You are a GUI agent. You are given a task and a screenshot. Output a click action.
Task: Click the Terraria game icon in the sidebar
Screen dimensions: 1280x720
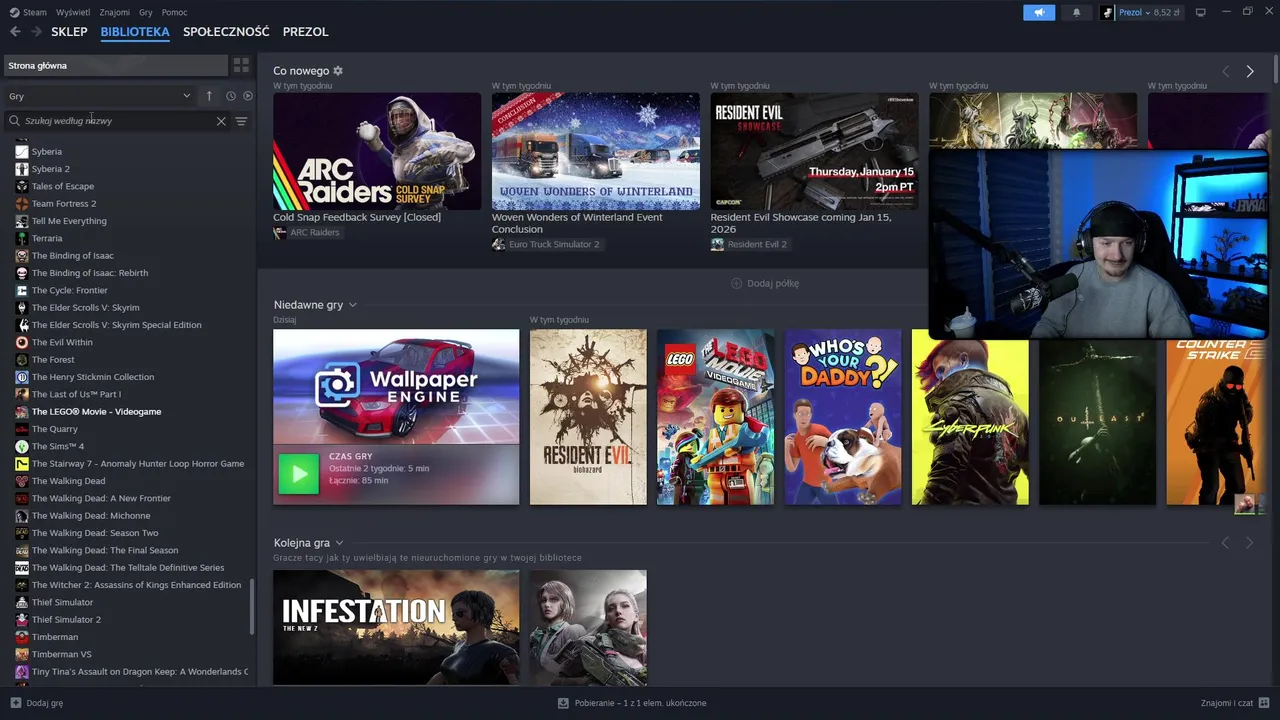(x=22, y=238)
